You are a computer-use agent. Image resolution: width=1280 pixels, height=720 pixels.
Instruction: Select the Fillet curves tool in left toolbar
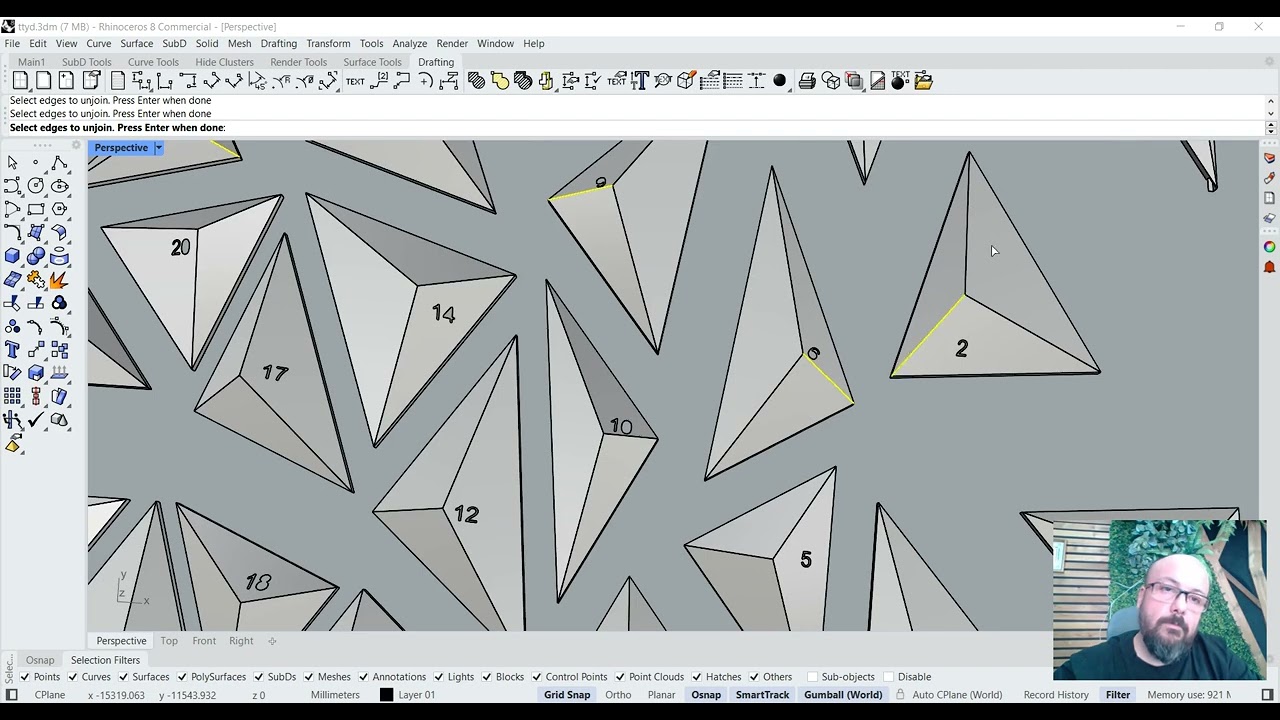tap(12, 232)
